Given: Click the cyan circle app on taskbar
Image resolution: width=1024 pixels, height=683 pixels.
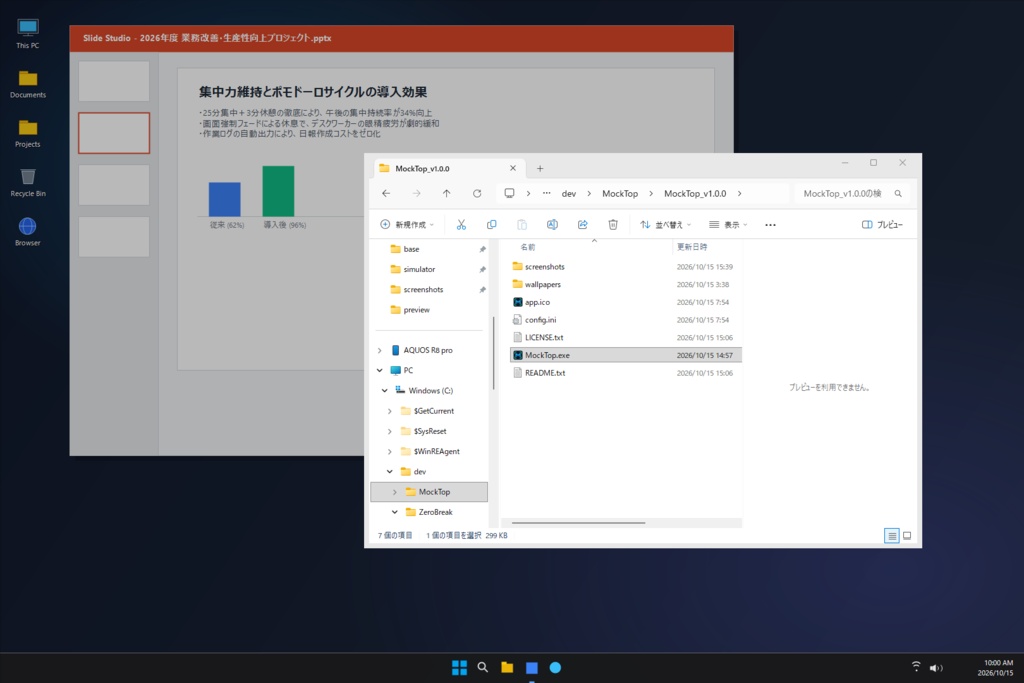Looking at the screenshot, I should click(555, 667).
